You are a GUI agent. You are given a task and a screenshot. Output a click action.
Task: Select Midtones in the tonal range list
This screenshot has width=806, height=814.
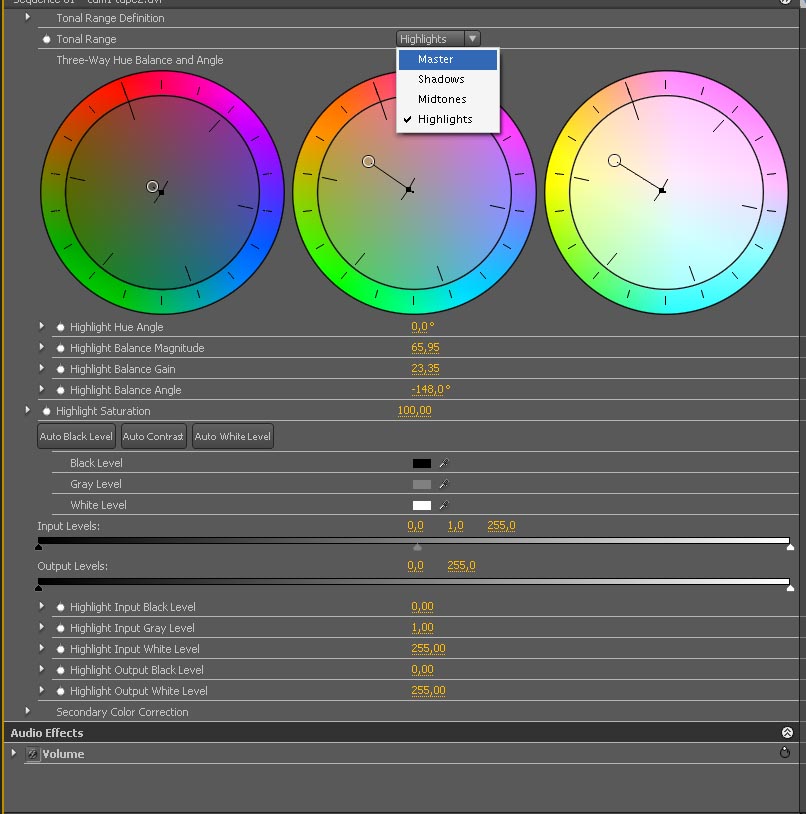(442, 99)
